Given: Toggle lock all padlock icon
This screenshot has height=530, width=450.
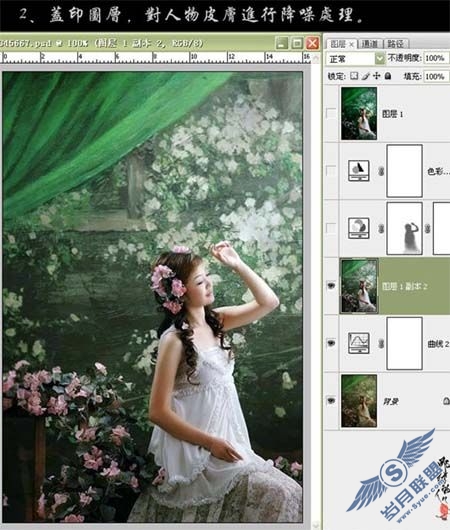Looking at the screenshot, I should coord(388,76).
